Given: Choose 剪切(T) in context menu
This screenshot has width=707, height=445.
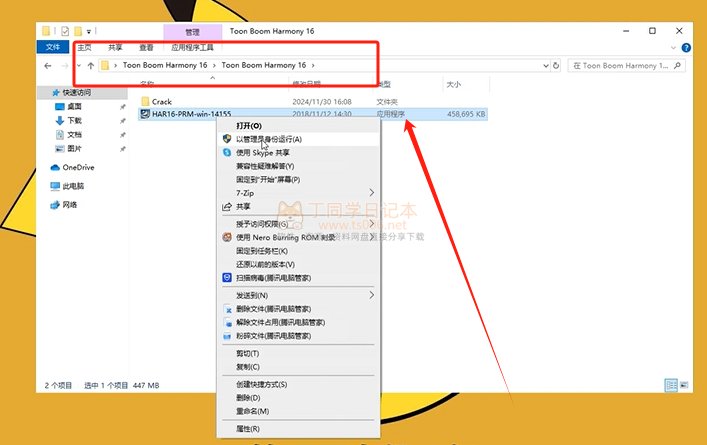Looking at the screenshot, I should 298,353.
